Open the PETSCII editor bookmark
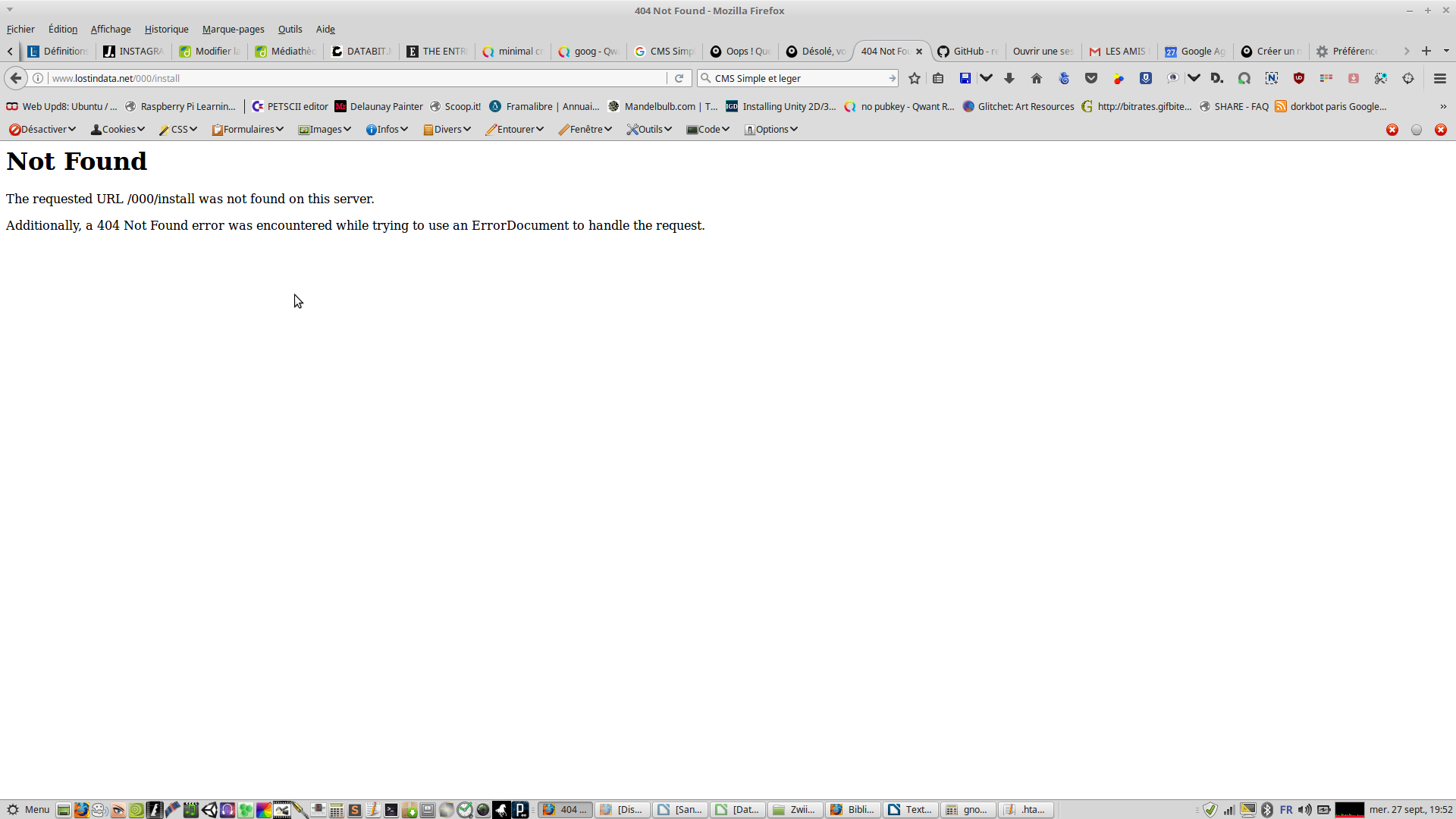The image size is (1456, 819). coord(290,107)
